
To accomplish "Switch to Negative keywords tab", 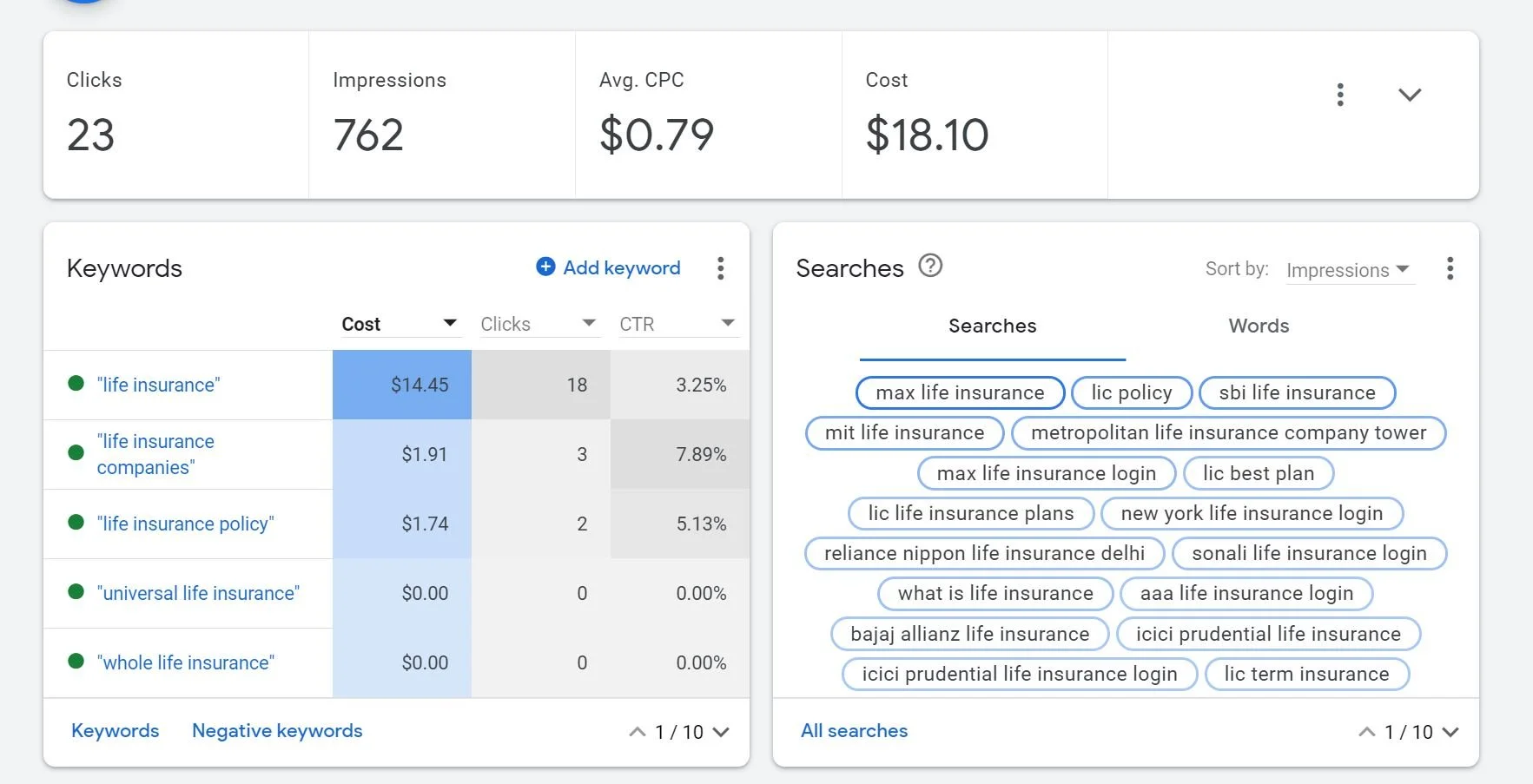I will [277, 731].
